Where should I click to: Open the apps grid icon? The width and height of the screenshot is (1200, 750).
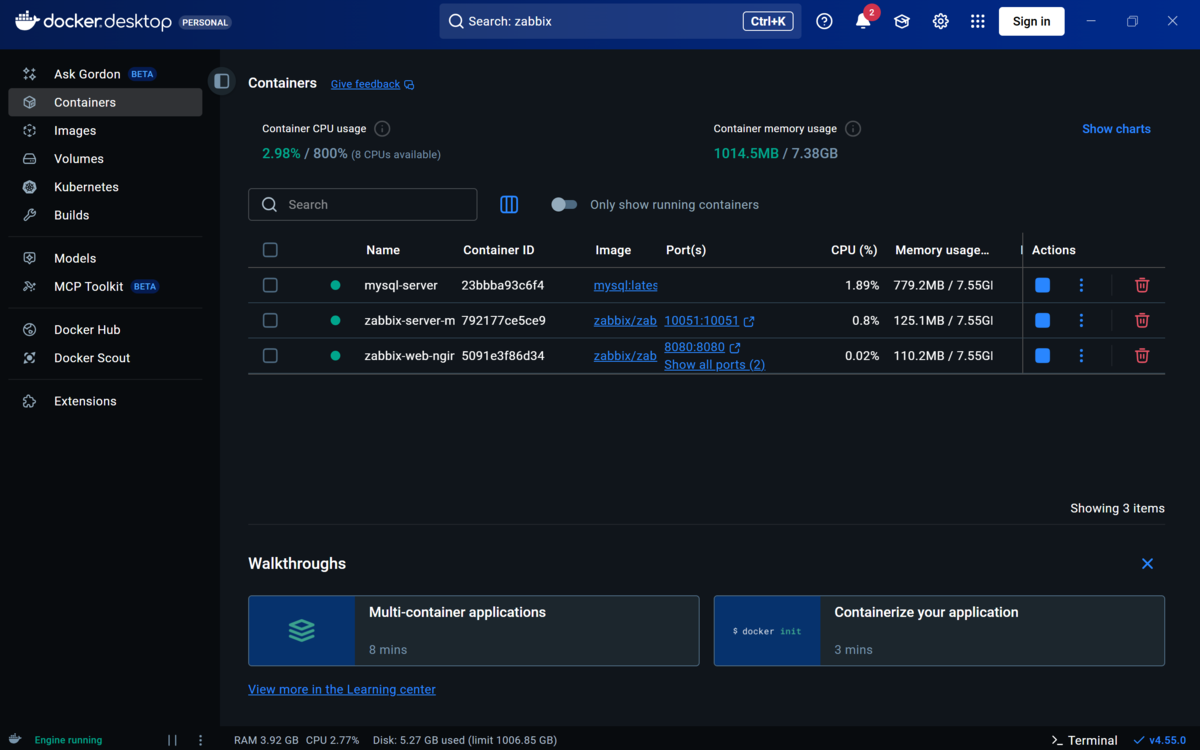tap(978, 21)
